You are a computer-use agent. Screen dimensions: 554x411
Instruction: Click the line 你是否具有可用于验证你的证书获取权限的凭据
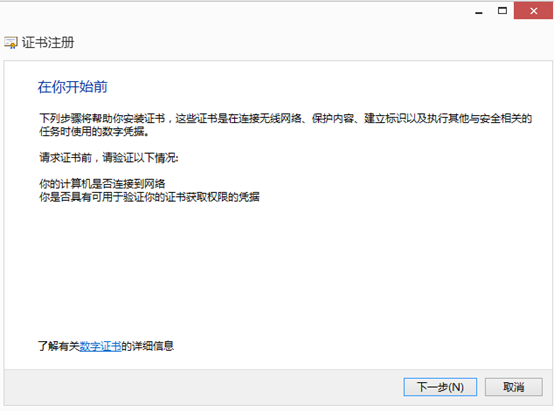(x=149, y=197)
